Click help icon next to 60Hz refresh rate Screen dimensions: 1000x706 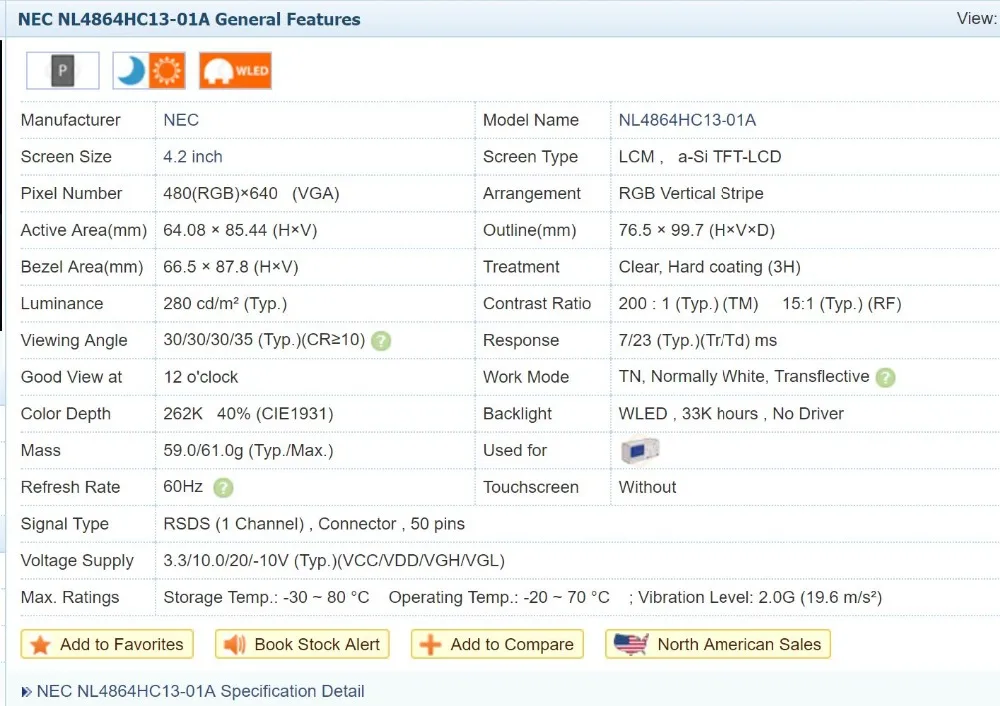pyautogui.click(x=223, y=488)
